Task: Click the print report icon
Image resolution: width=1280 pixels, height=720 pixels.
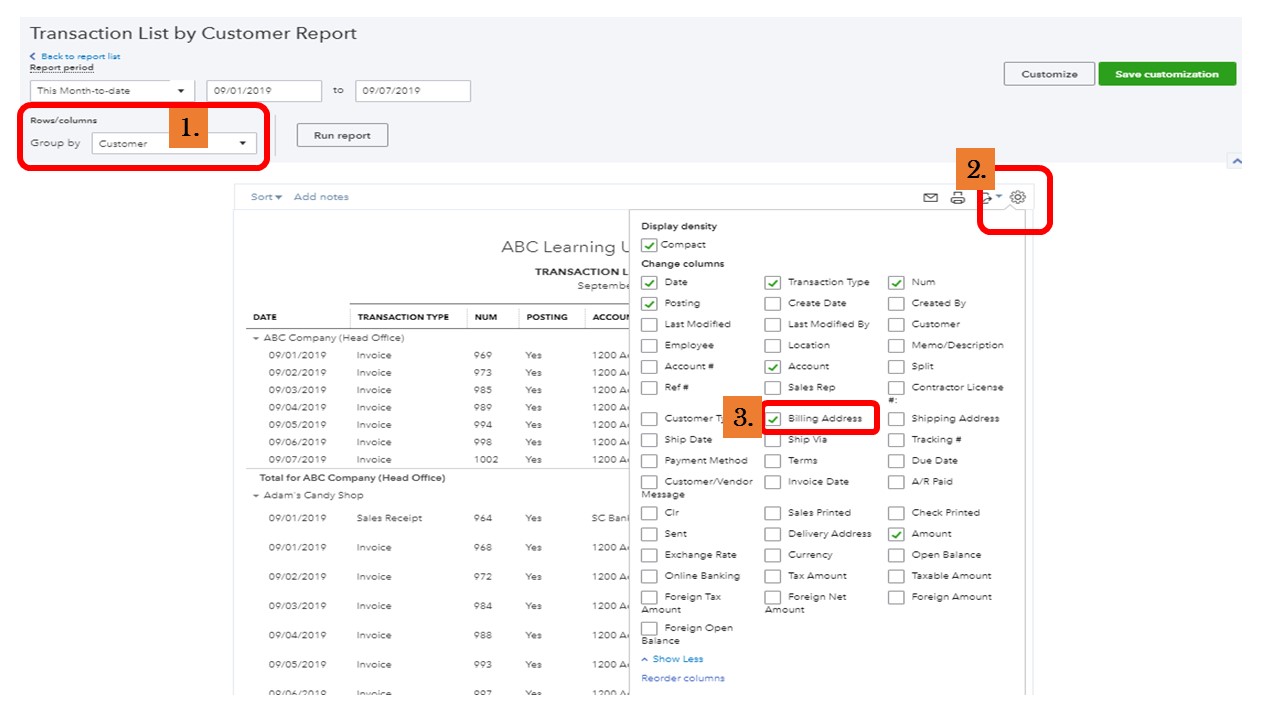Action: pos(957,198)
